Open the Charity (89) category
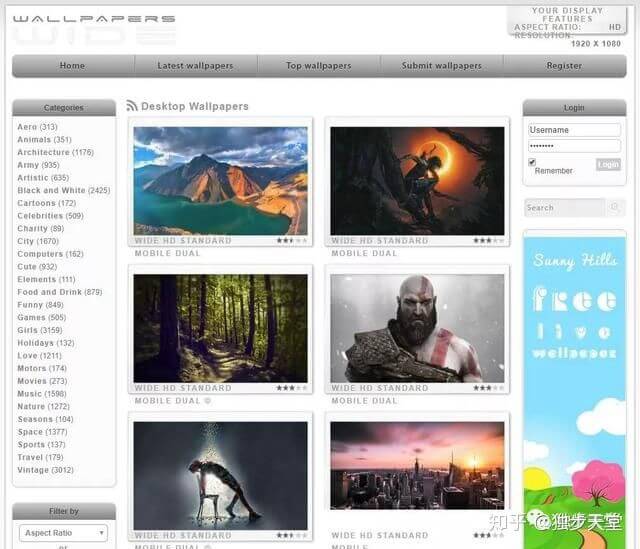 (40, 229)
